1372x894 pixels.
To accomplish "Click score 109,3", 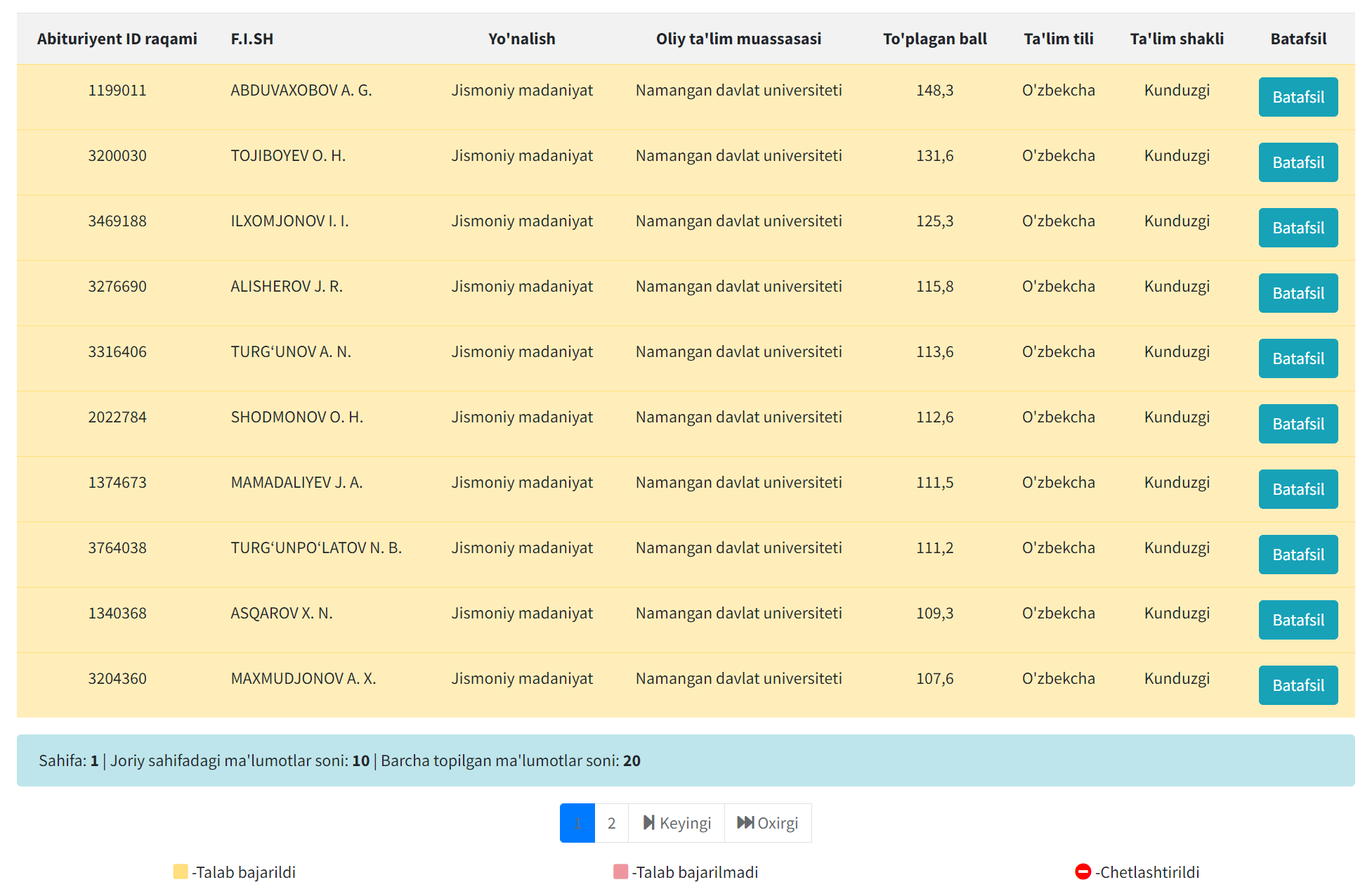I will 934,613.
